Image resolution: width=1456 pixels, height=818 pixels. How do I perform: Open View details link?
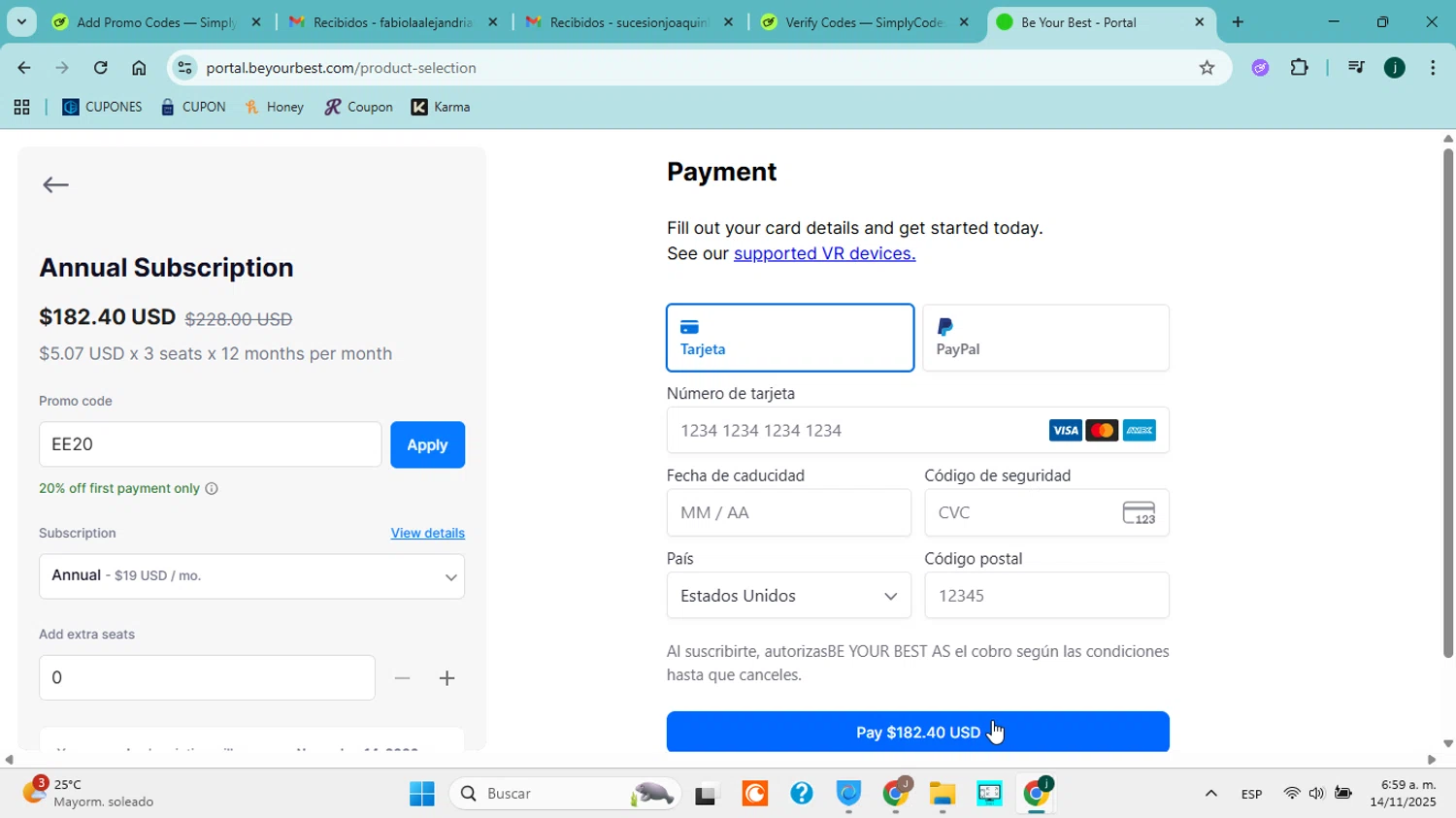pyautogui.click(x=427, y=533)
